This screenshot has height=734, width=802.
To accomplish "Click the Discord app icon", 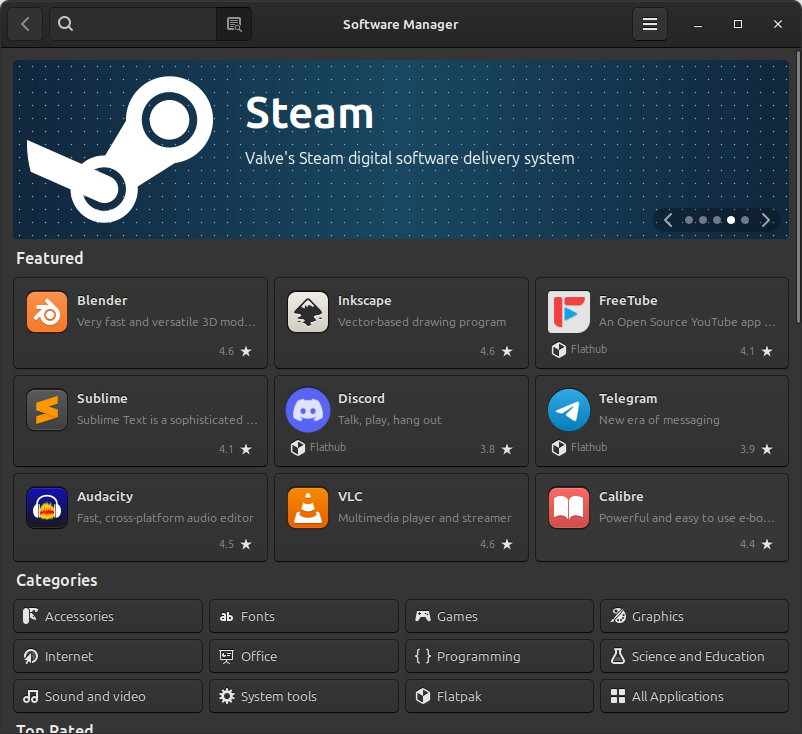I will [x=308, y=410].
